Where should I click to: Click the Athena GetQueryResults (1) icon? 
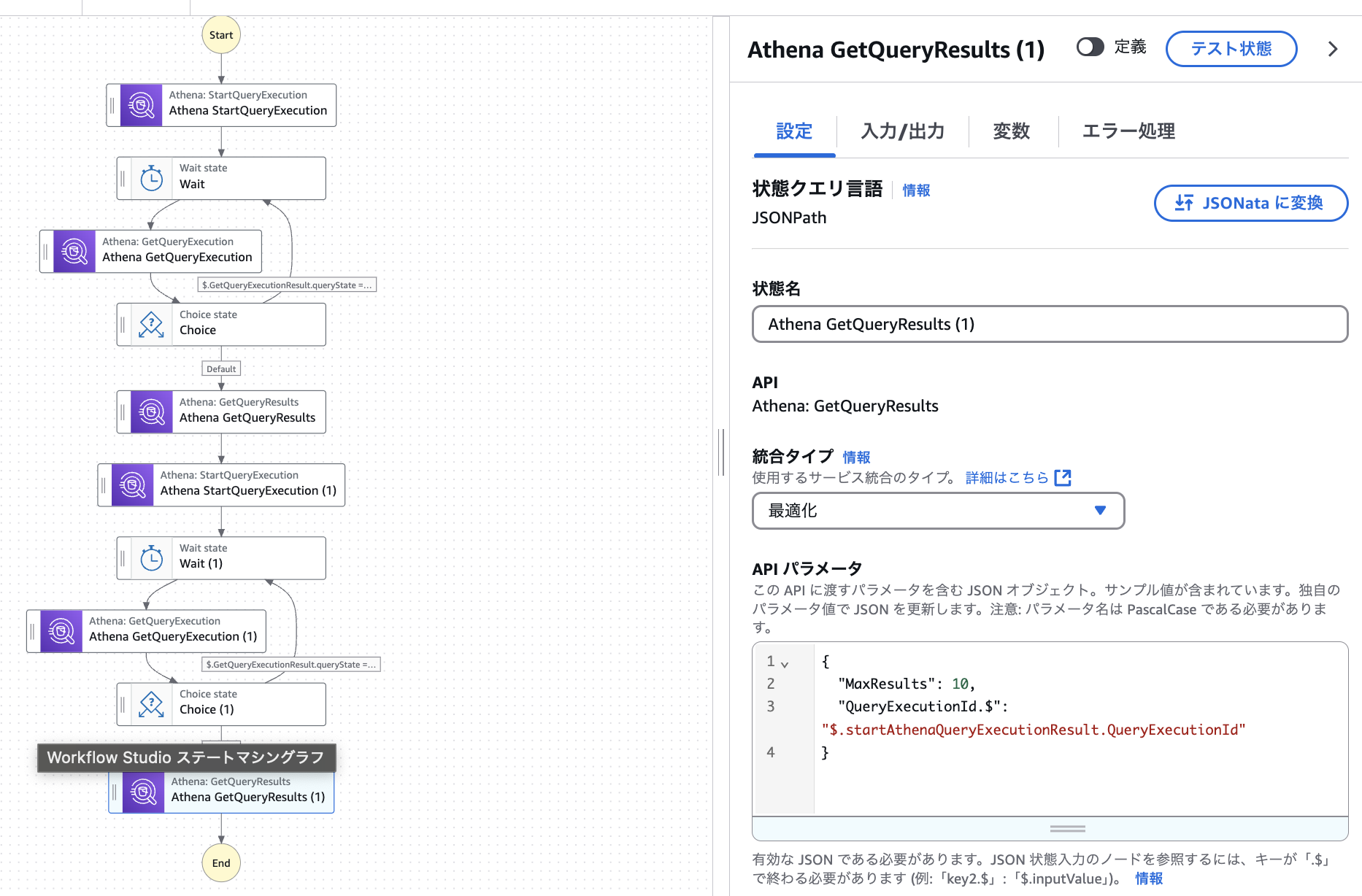pyautogui.click(x=144, y=792)
